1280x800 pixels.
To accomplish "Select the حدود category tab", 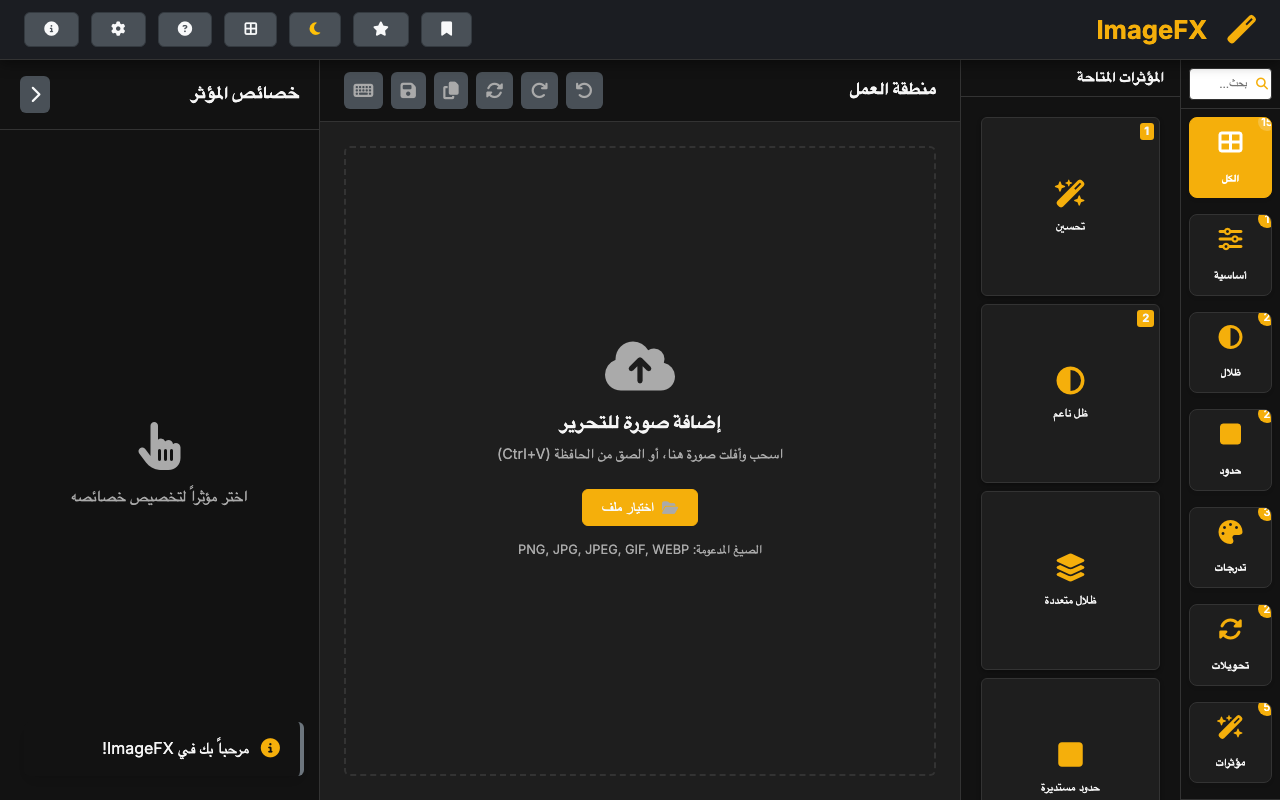I will pos(1230,449).
